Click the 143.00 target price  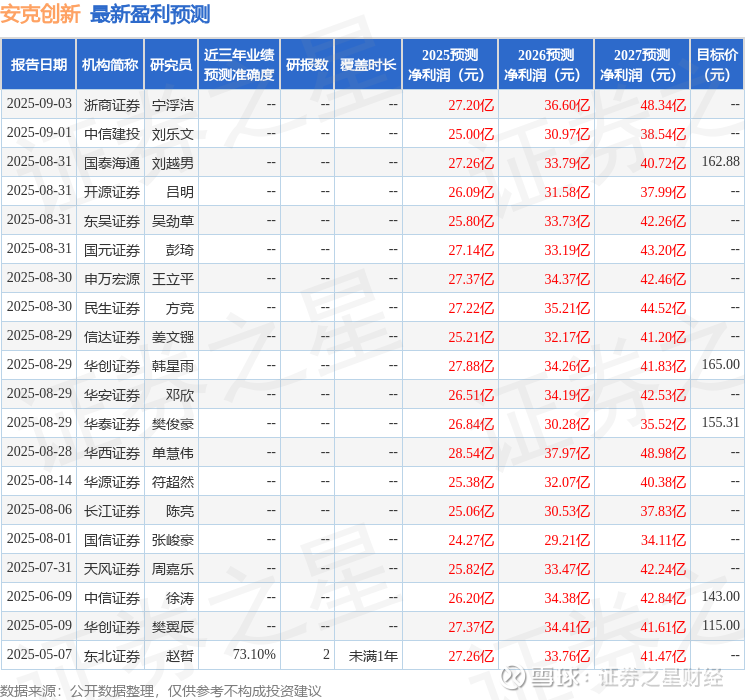[721, 596]
